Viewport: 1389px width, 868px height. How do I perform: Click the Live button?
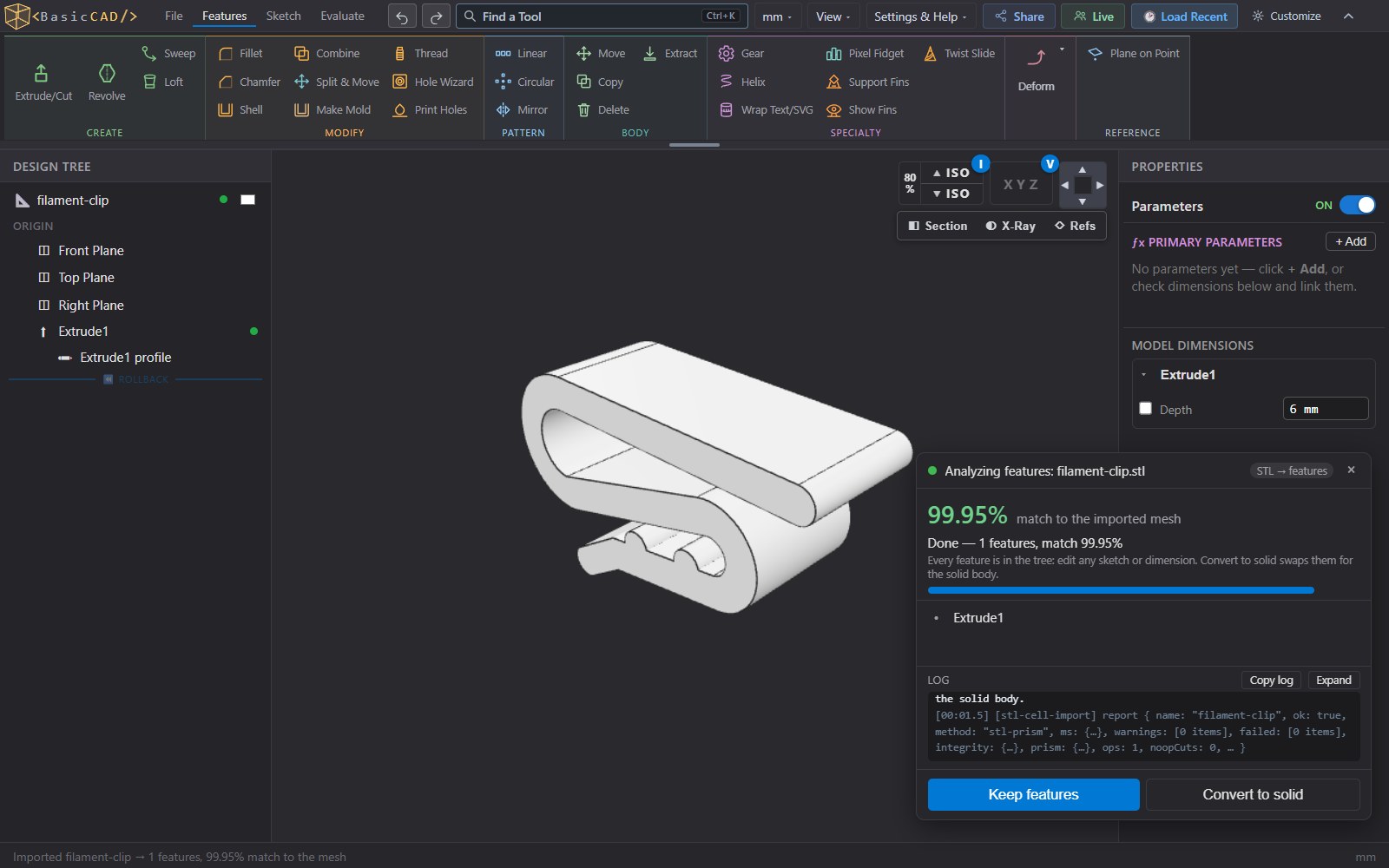pyautogui.click(x=1093, y=16)
